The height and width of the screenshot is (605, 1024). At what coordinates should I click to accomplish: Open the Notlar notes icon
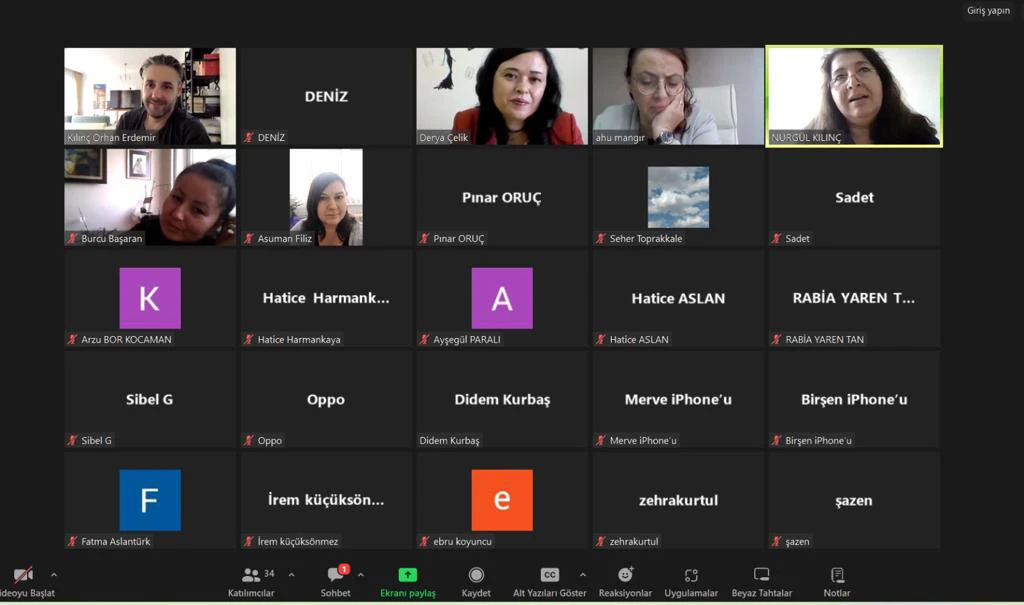837,575
